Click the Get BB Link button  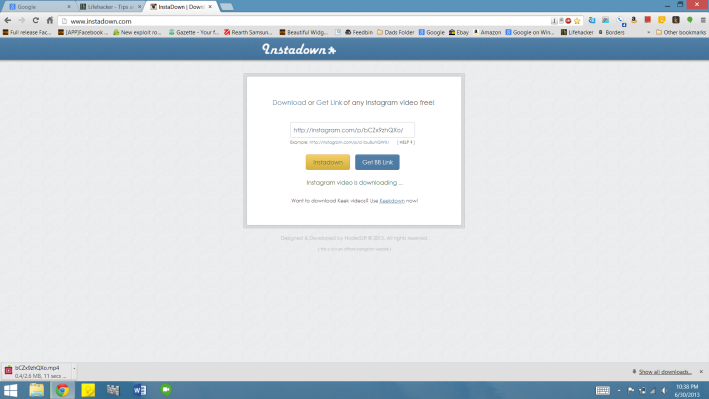377,162
